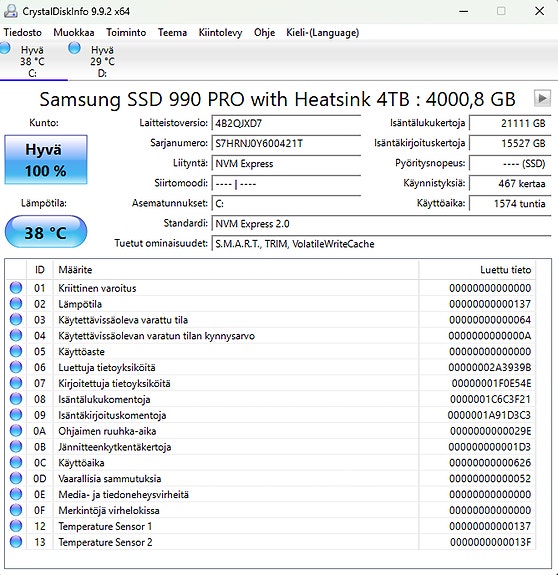Click the Isäntälukukertoja value 21111 GB
The image size is (558, 575).
tap(510, 123)
